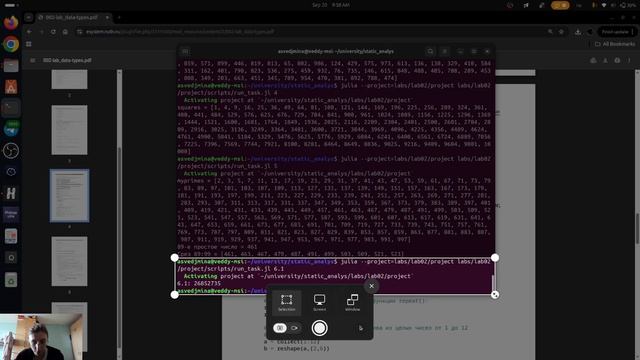Click the zoom magnifier icon in address bar

(550, 31)
